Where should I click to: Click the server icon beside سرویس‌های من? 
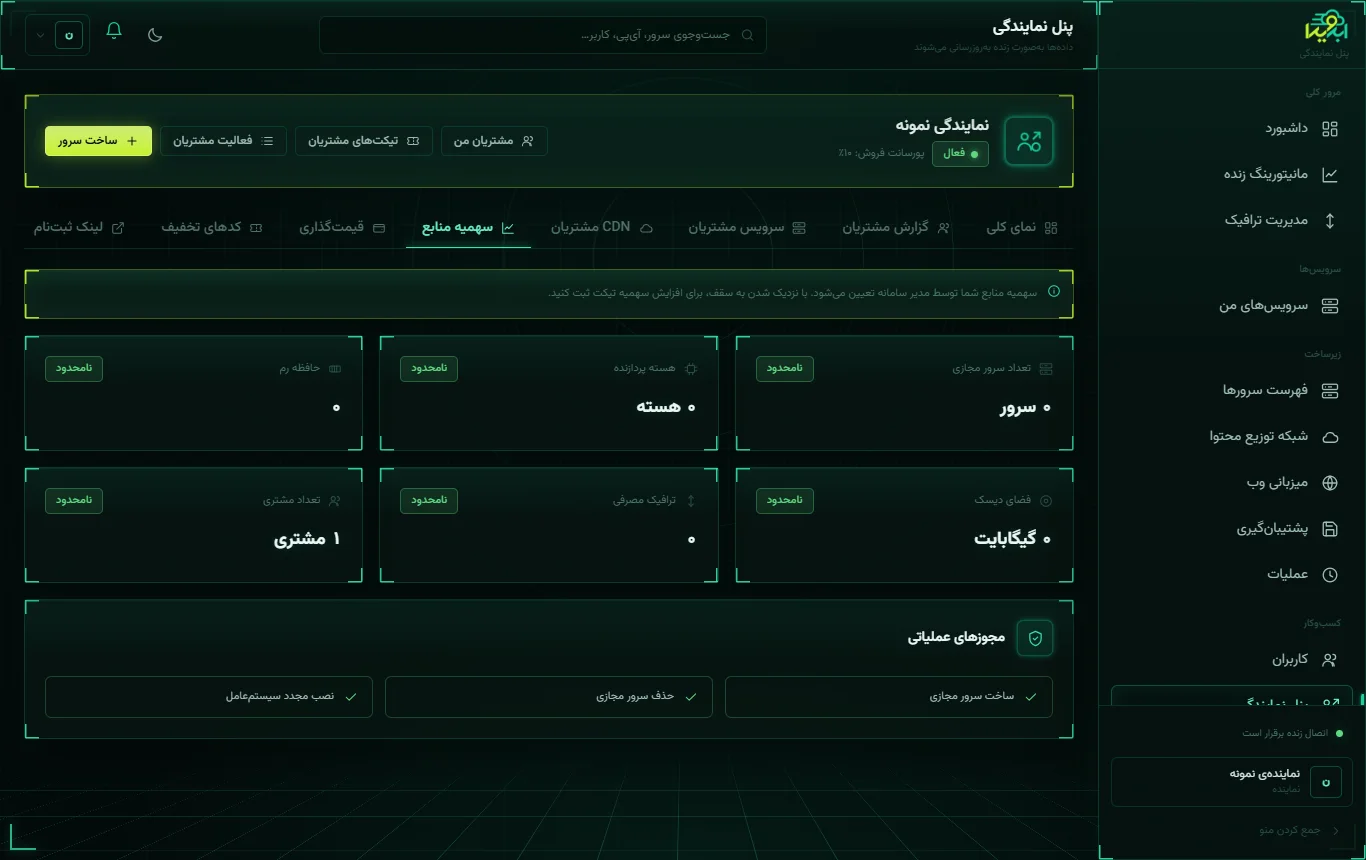pyautogui.click(x=1330, y=305)
